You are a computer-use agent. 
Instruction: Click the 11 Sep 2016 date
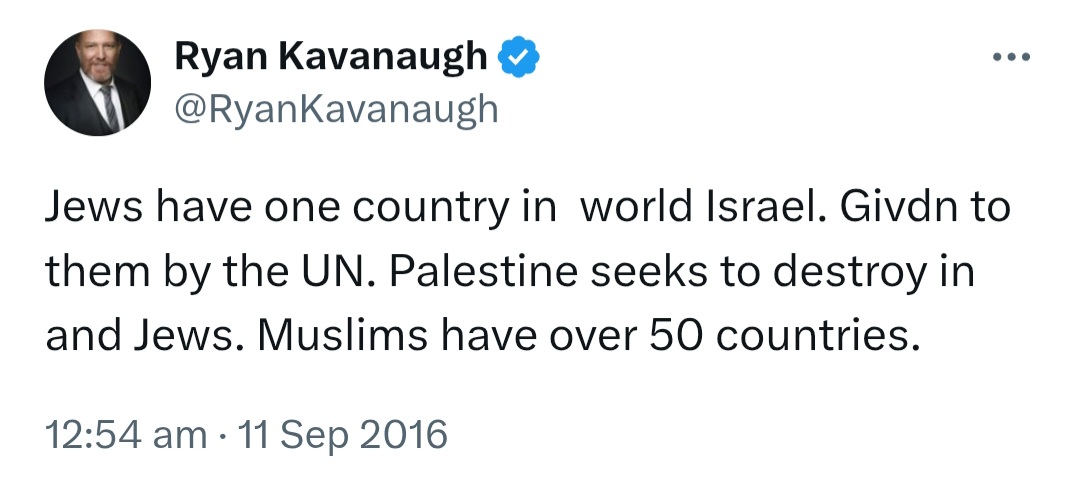(342, 435)
